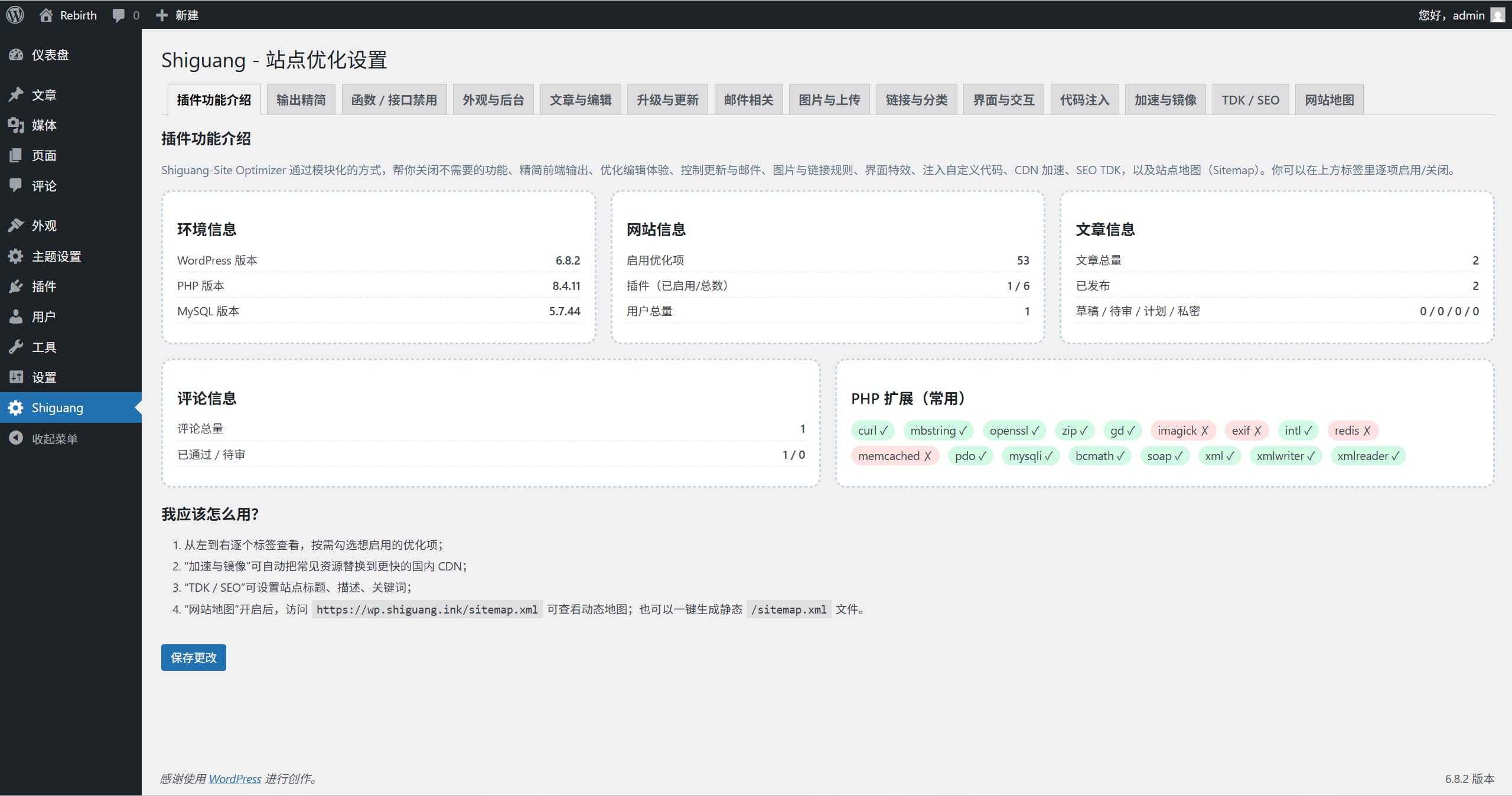Open the admin user avatar menu

1497,15
